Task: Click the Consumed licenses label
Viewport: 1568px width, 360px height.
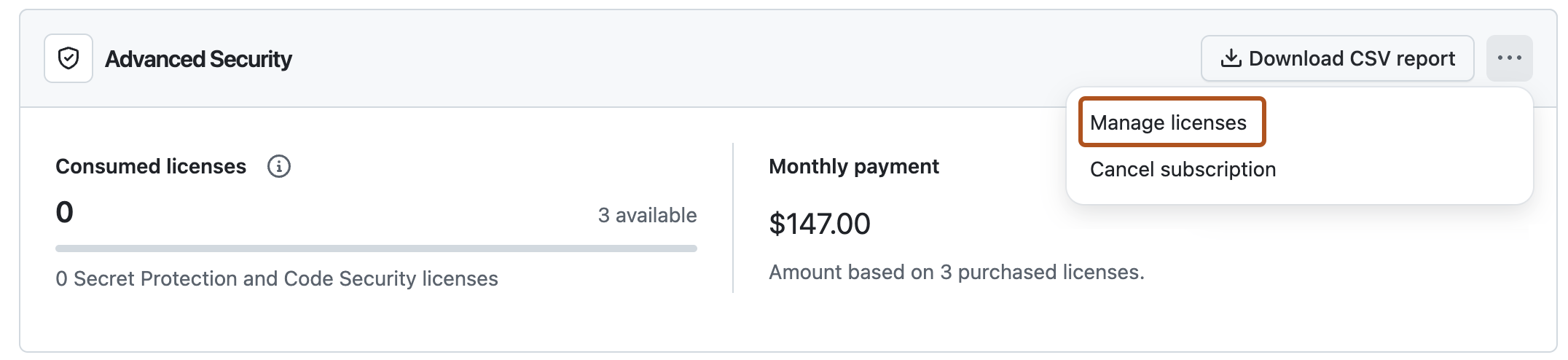Action: click(151, 167)
